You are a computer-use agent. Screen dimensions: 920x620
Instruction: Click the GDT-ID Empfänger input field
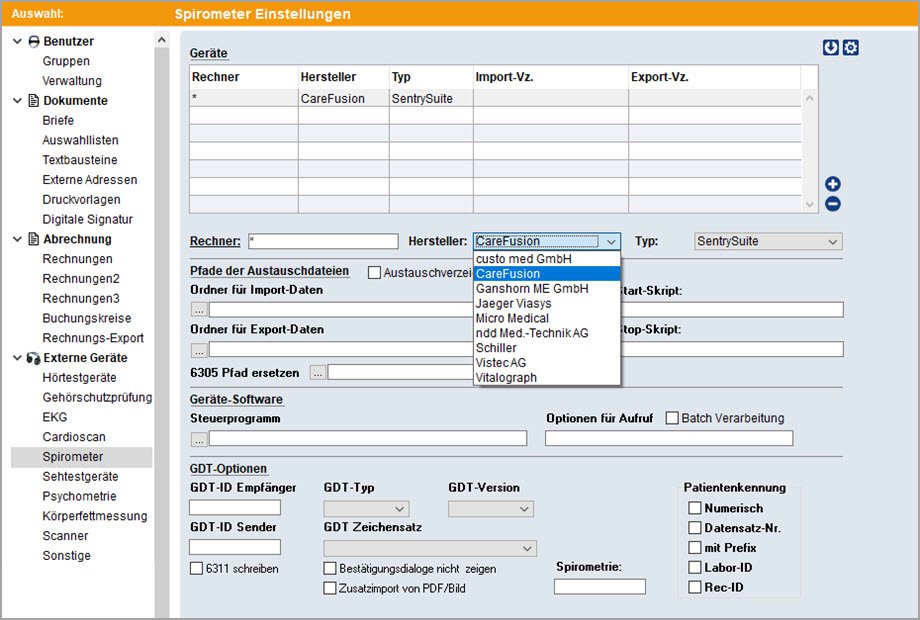(x=234, y=508)
